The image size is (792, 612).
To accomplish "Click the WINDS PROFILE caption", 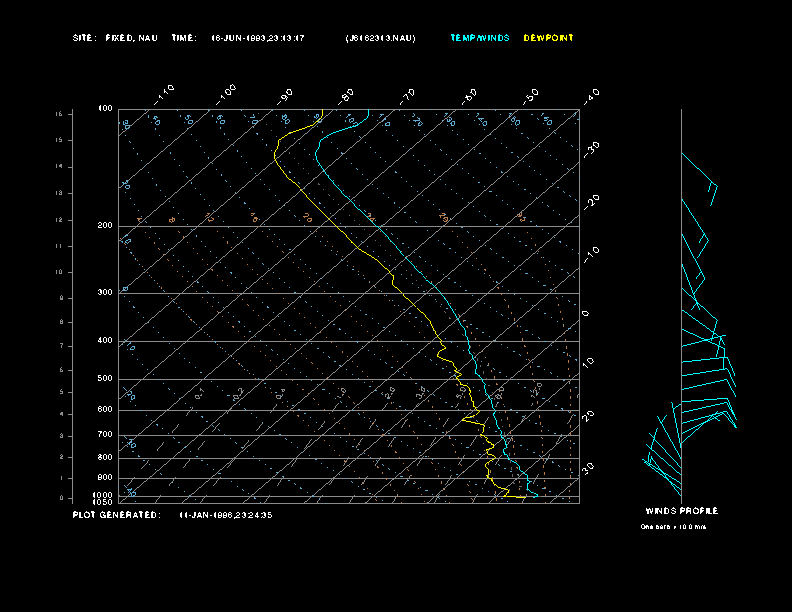I will pos(681,511).
